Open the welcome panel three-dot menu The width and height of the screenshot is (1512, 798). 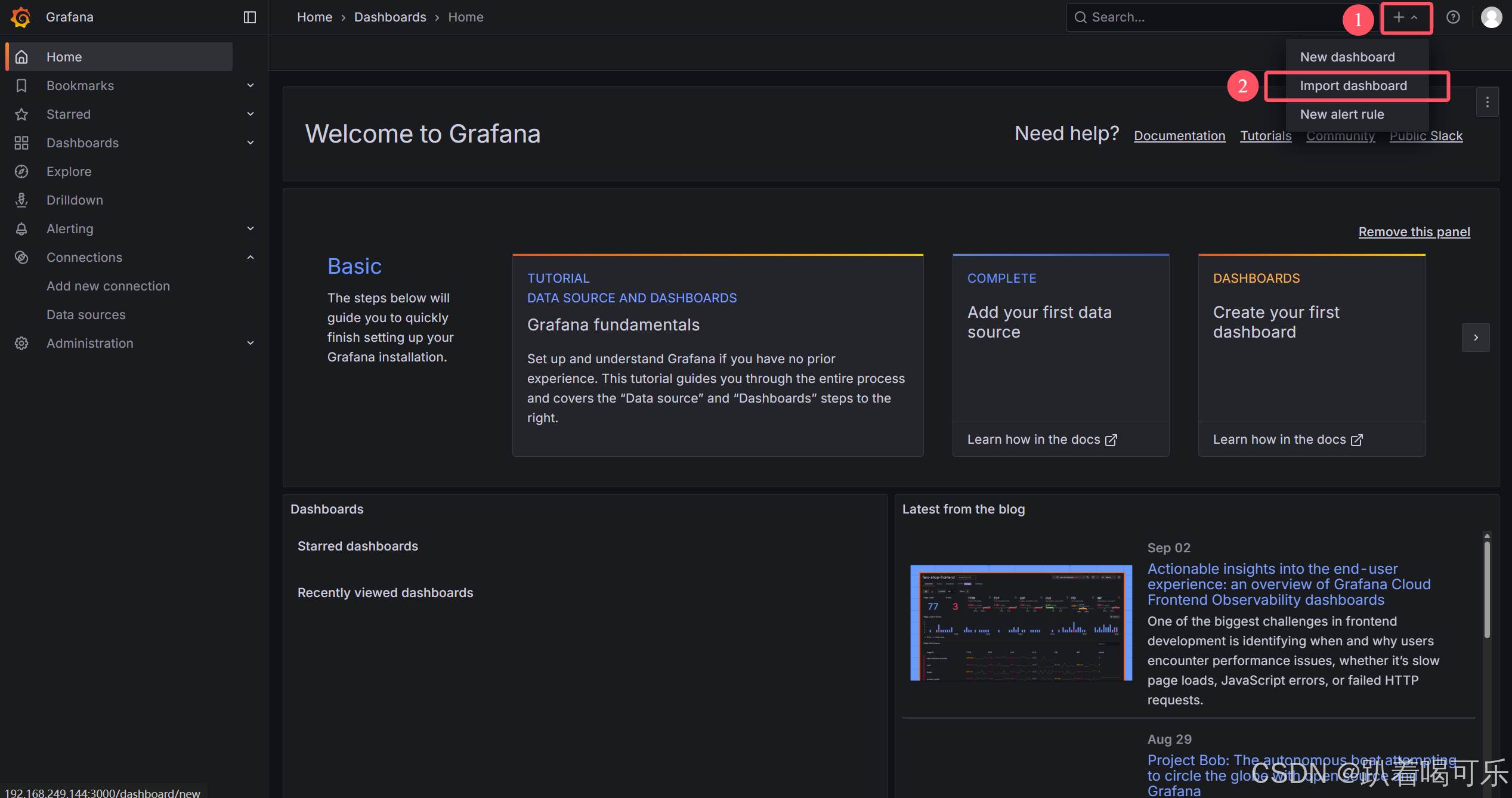point(1487,102)
